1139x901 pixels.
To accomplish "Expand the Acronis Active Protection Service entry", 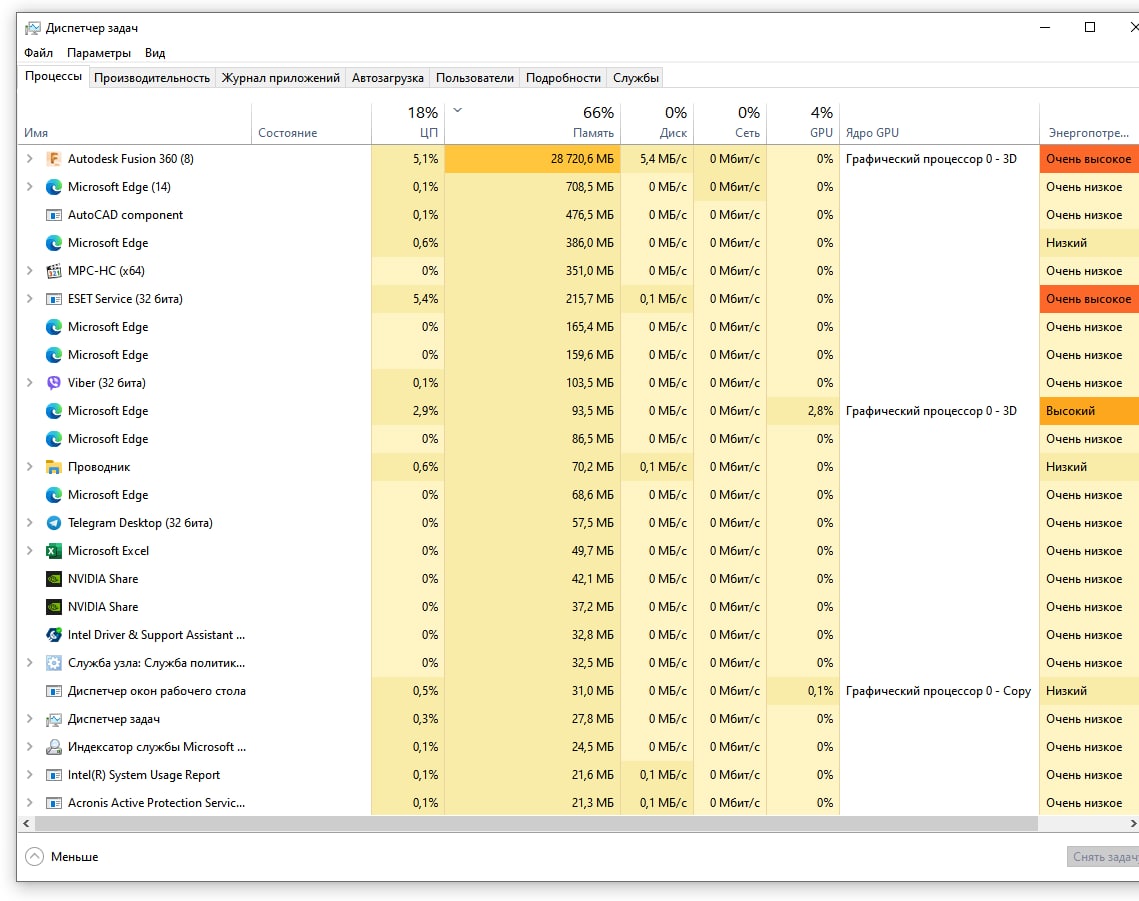I will point(29,803).
